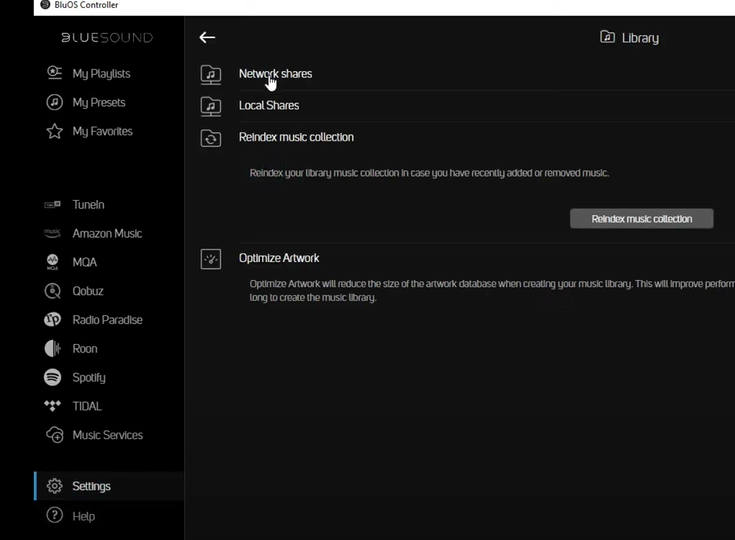Open Network shares

point(276,74)
